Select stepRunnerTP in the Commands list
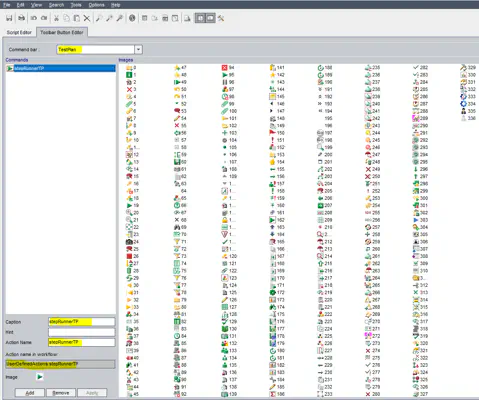The image size is (479, 400). (x=61, y=68)
